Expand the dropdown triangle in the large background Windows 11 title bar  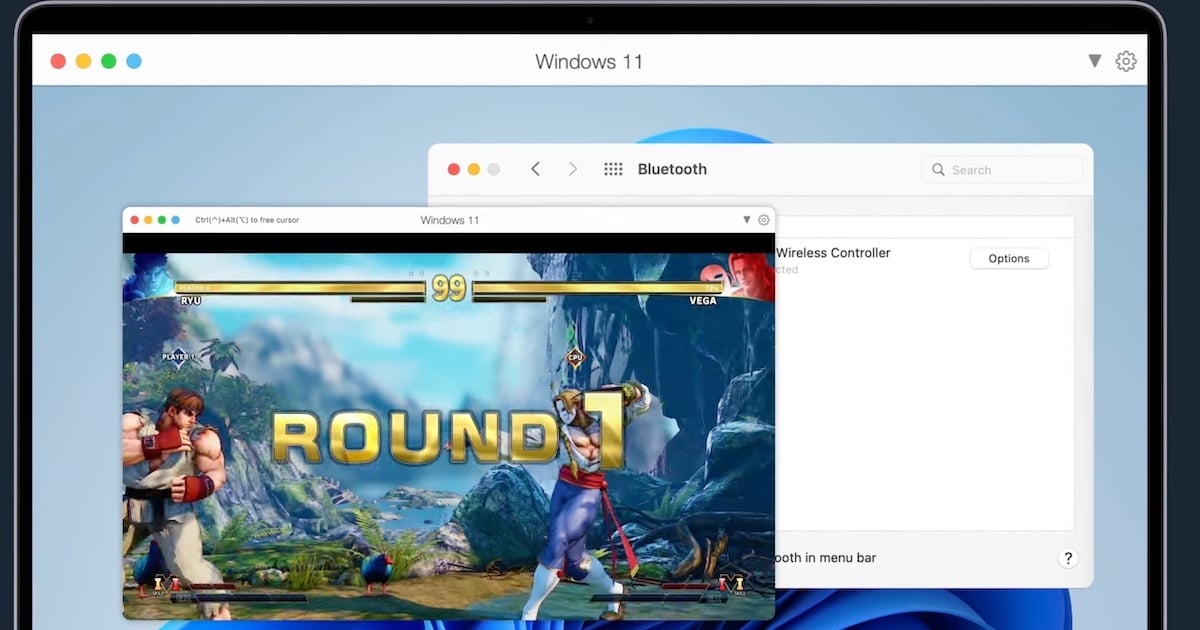(1095, 61)
